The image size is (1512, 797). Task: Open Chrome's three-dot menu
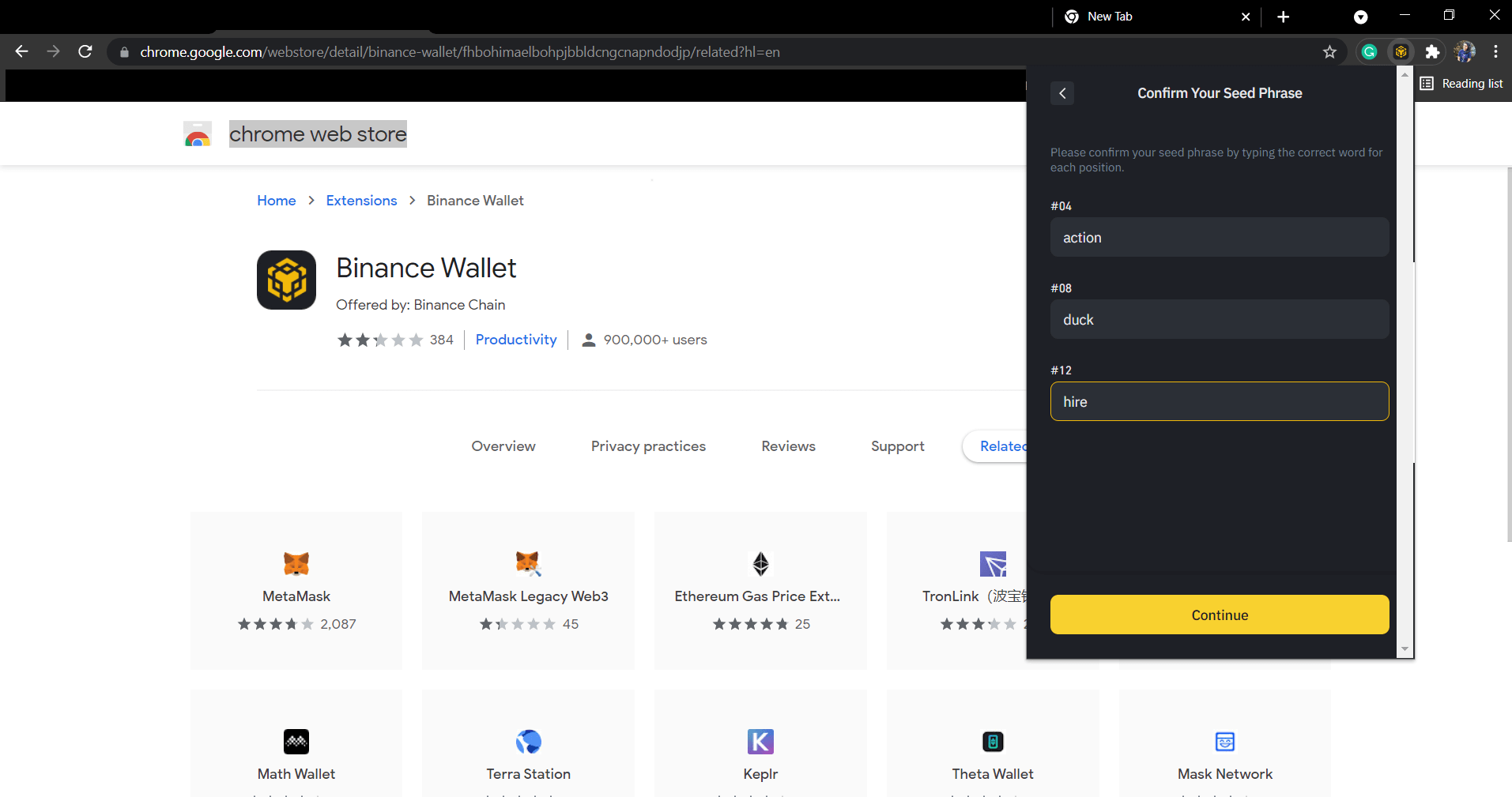[1495, 51]
